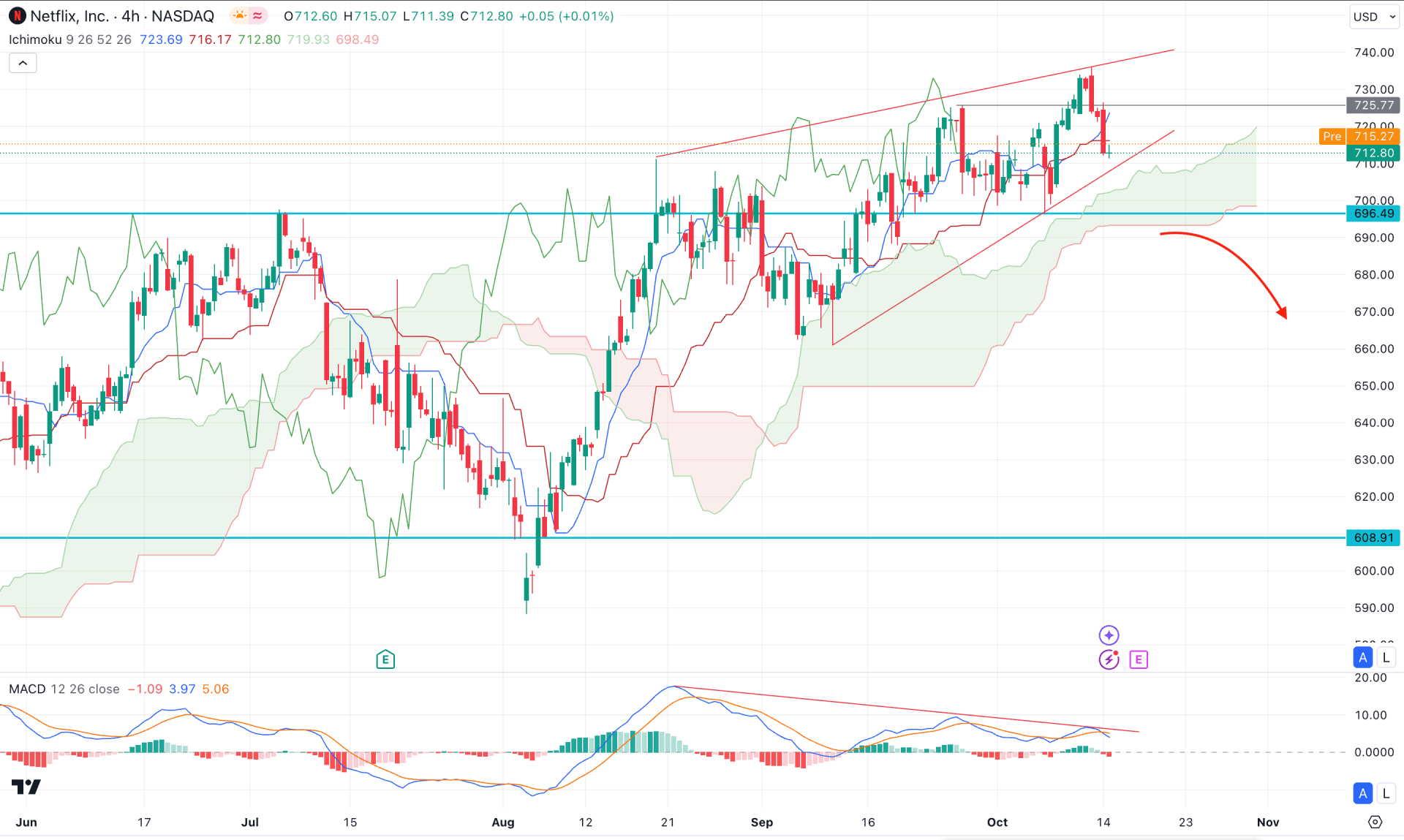Click the +0.05 (+0.01%) change value
1404x840 pixels.
tap(566, 16)
